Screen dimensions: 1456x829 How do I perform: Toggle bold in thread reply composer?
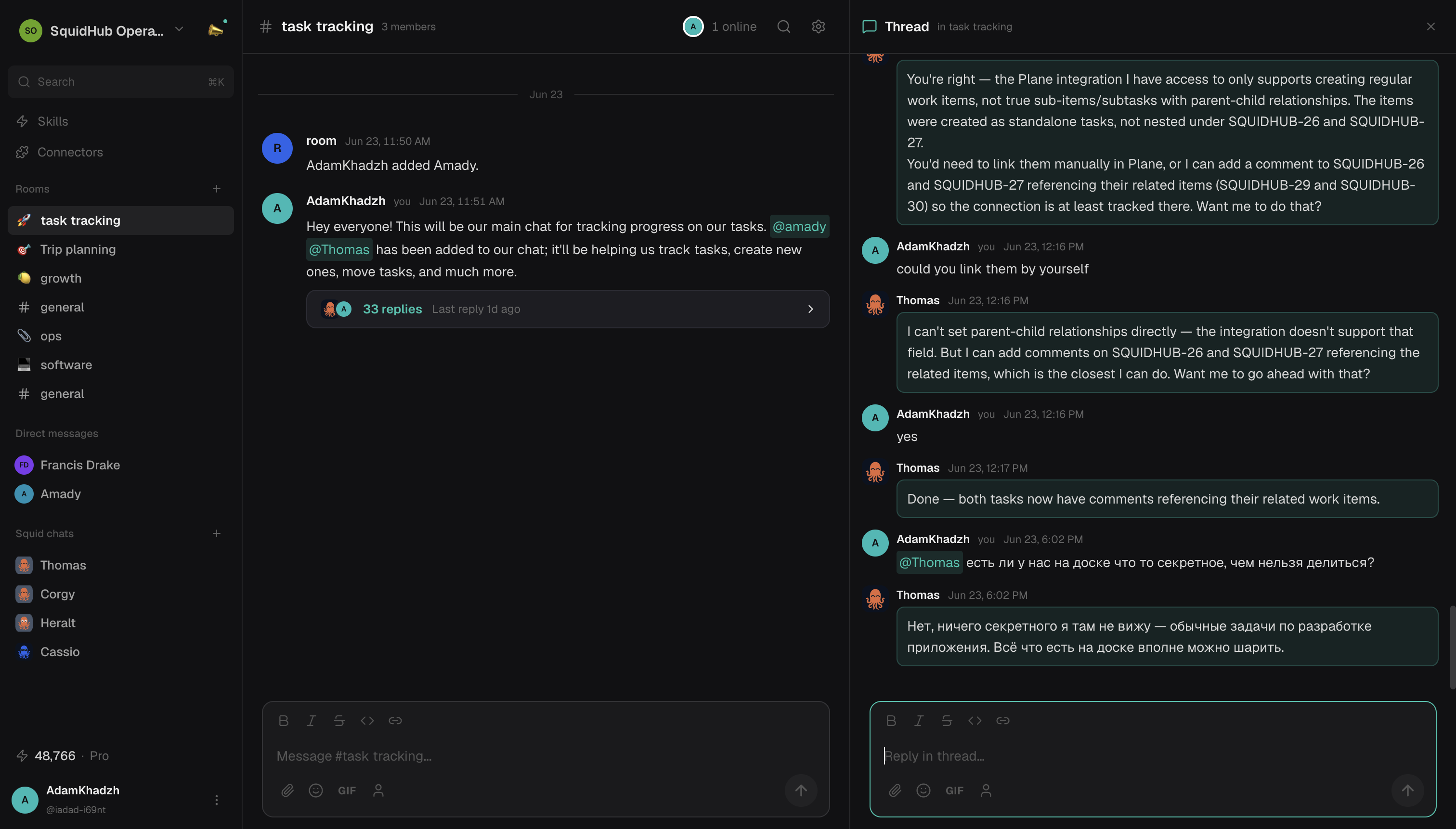[891, 721]
